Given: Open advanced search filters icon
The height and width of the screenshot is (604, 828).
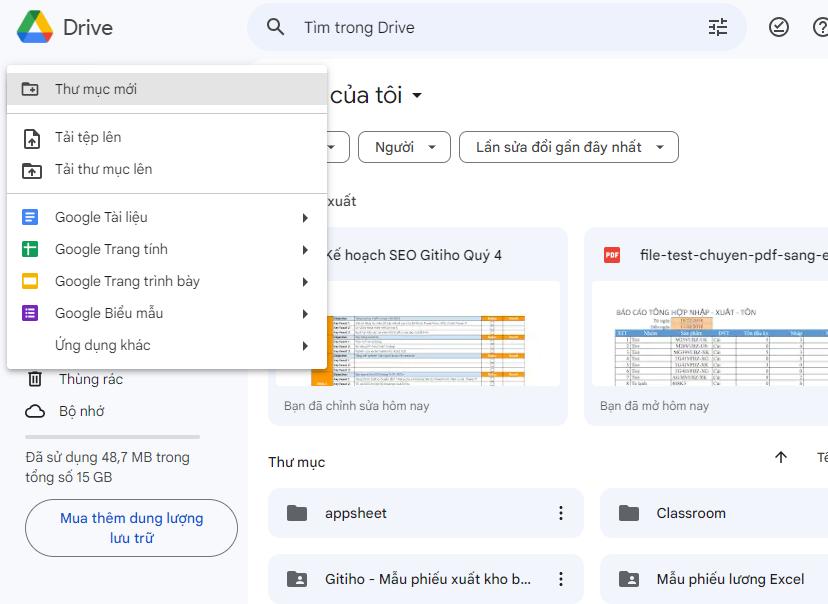Looking at the screenshot, I should [x=717, y=27].
